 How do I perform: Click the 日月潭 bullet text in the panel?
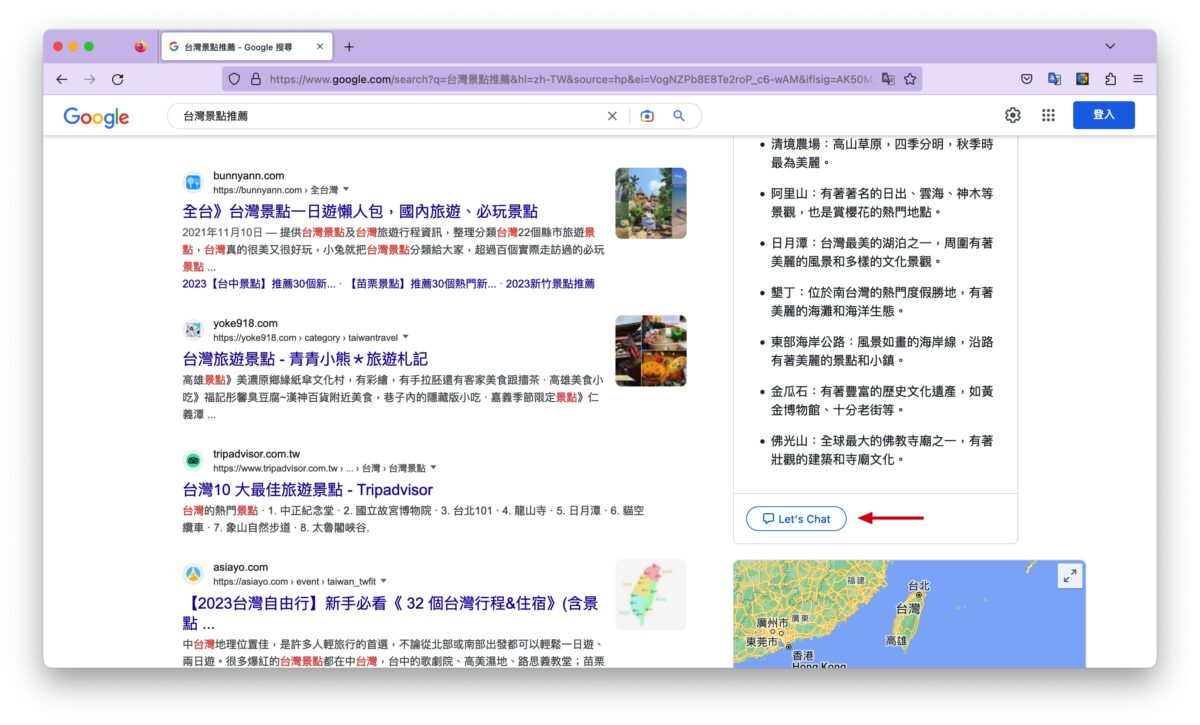[x=881, y=252]
